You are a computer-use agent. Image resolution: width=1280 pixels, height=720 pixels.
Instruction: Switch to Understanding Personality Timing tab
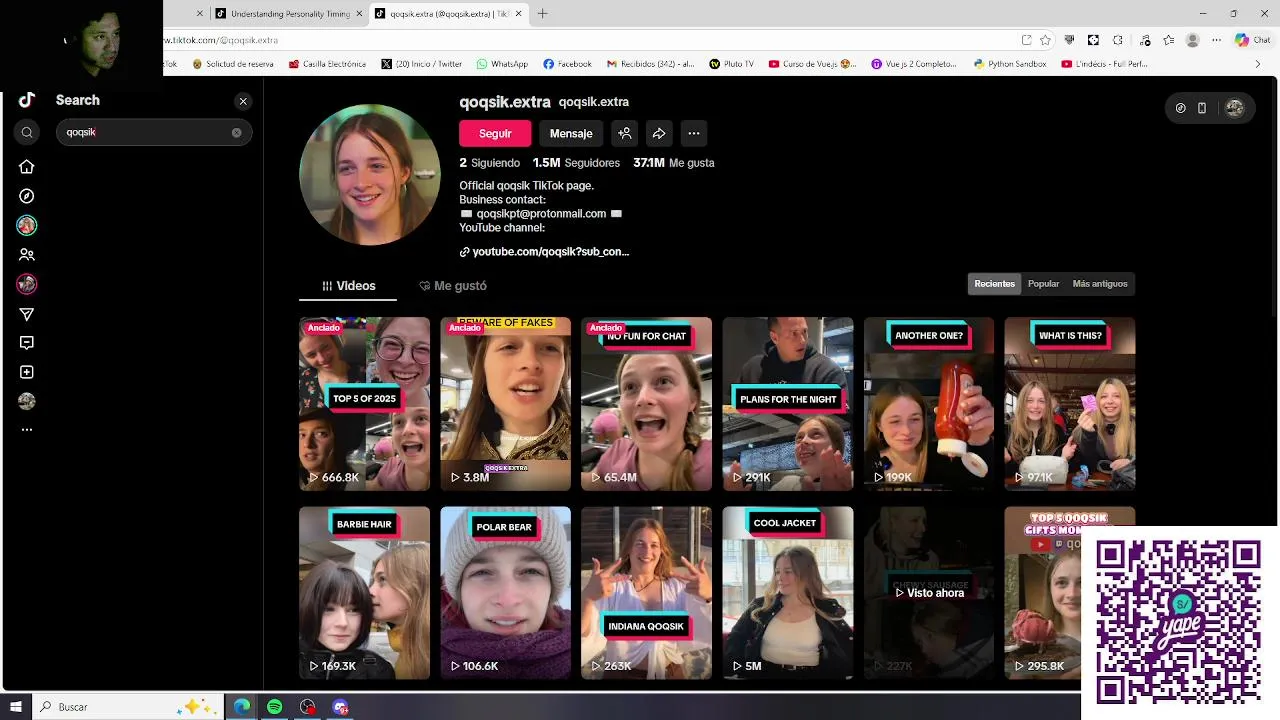[x=287, y=14]
